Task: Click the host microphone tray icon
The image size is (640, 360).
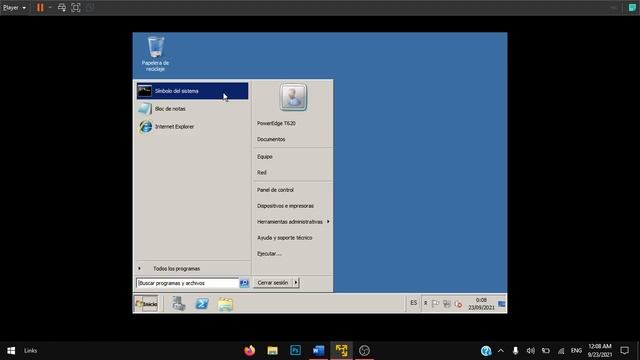Action: point(516,351)
